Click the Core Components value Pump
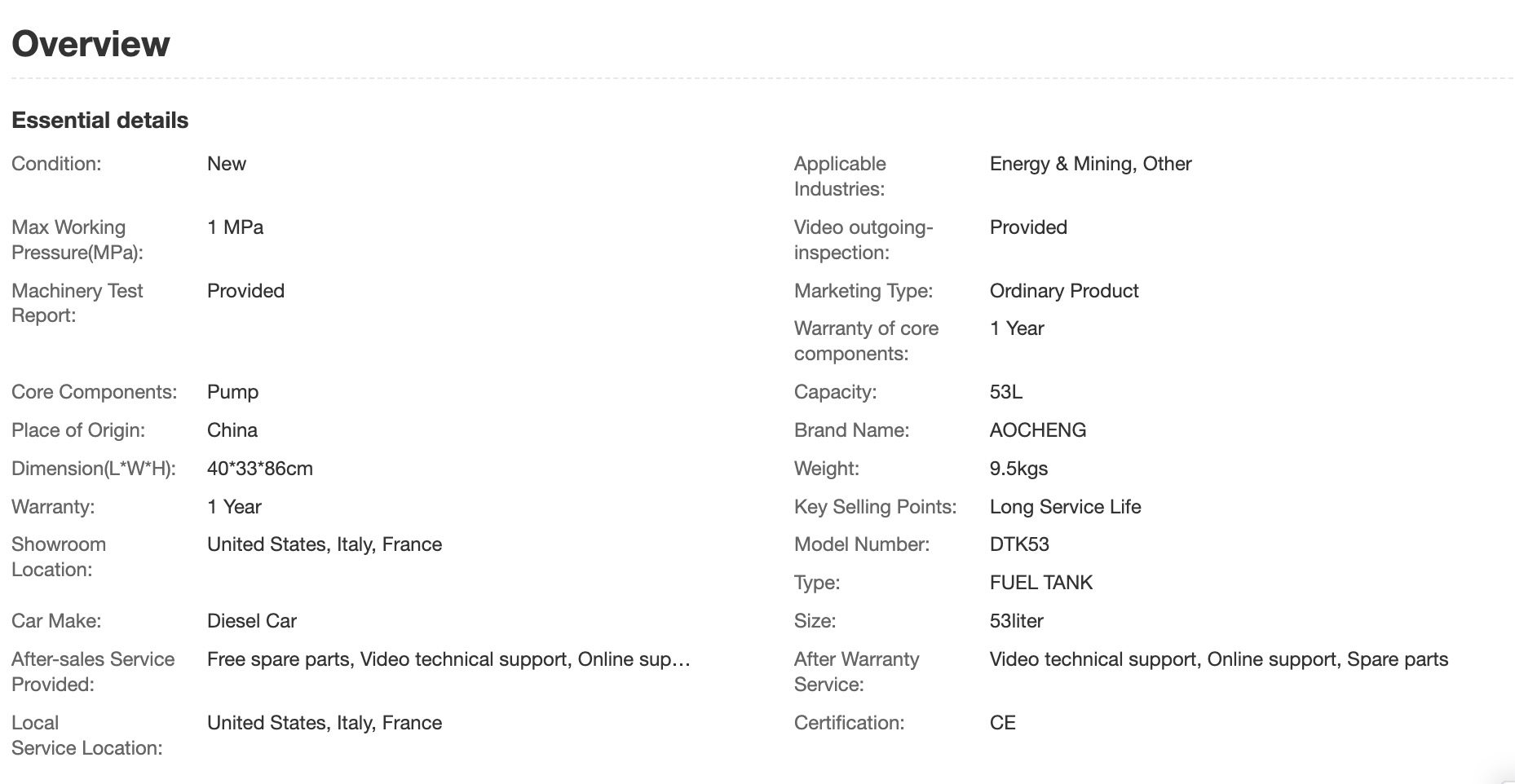 click(232, 392)
